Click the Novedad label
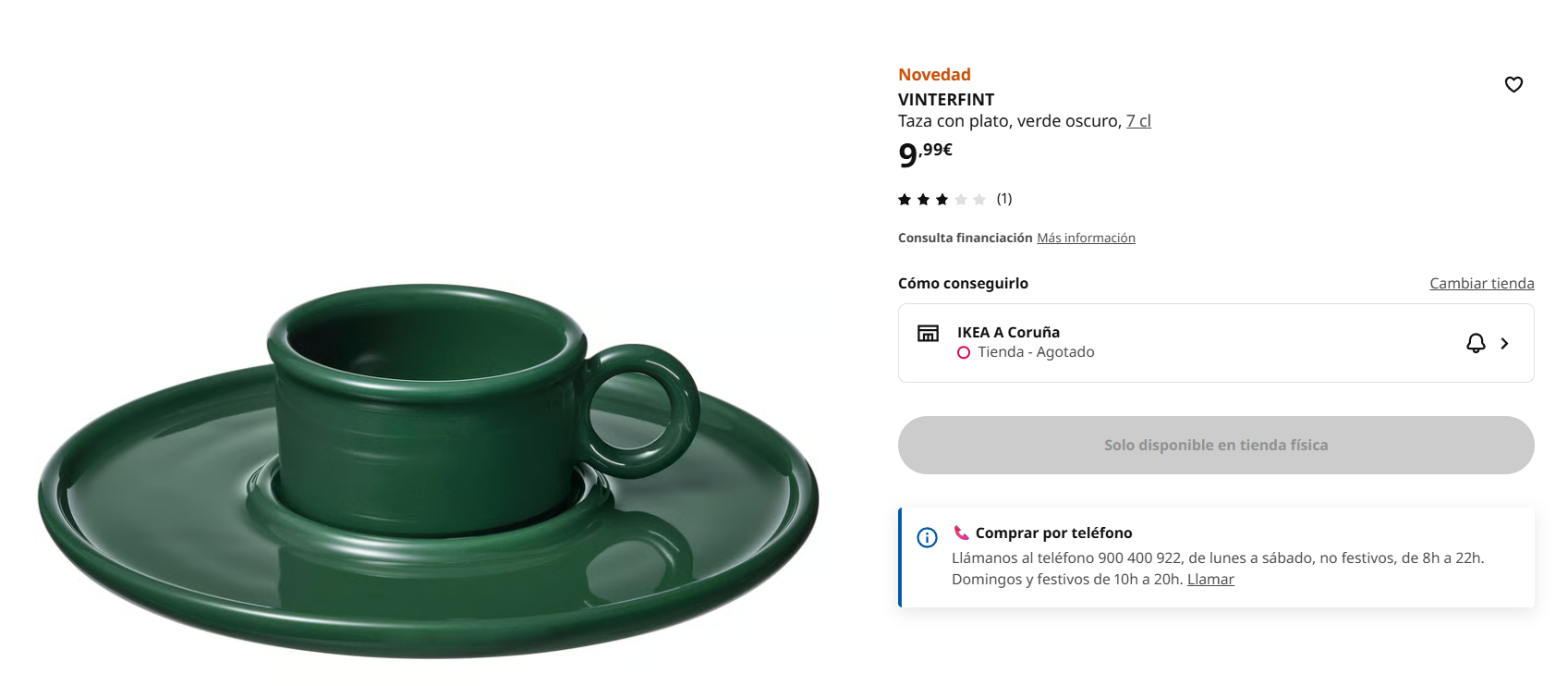This screenshot has height=686, width=1568. coord(934,75)
